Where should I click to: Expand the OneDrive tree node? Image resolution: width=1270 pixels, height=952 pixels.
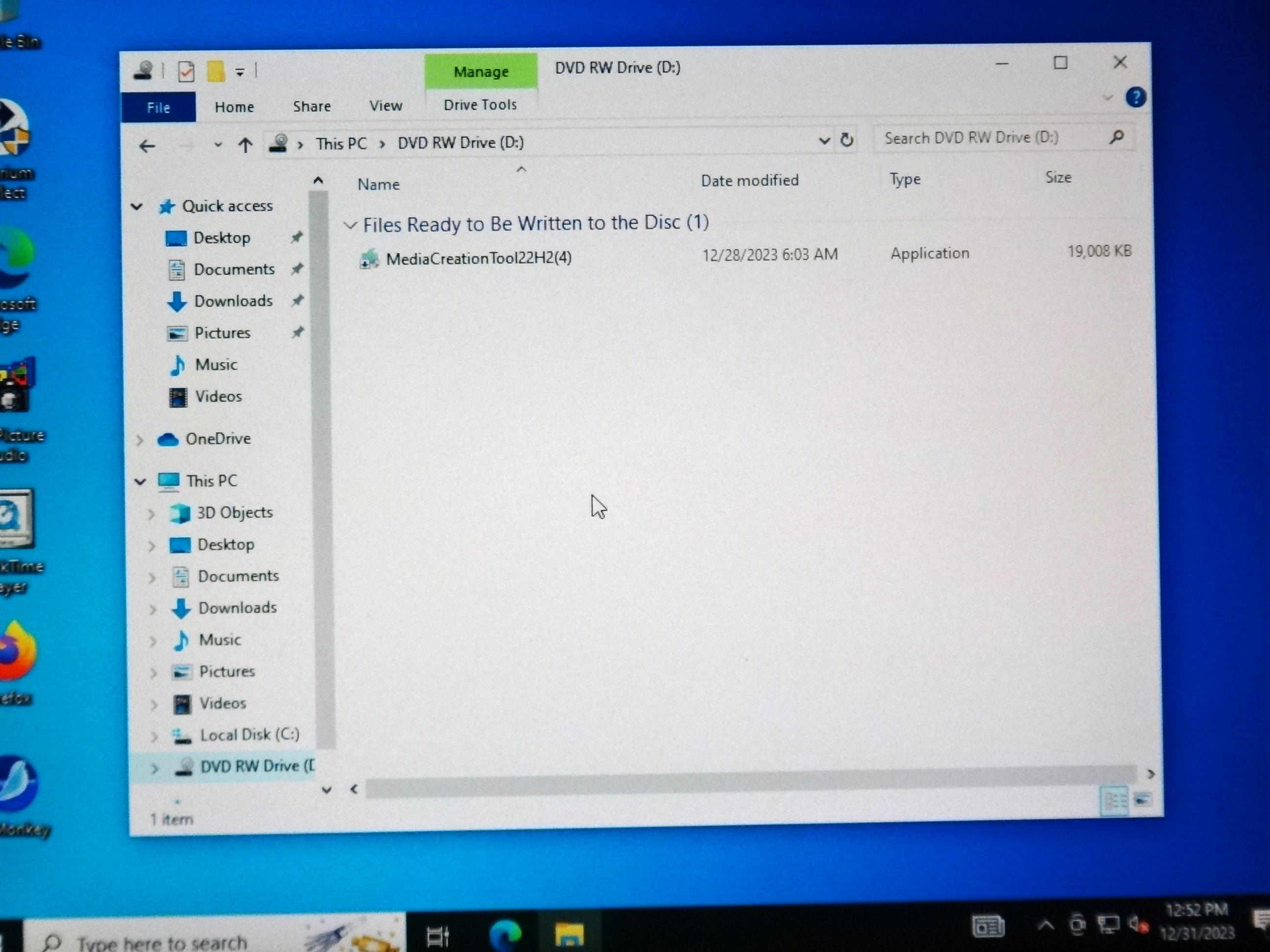[x=140, y=440]
